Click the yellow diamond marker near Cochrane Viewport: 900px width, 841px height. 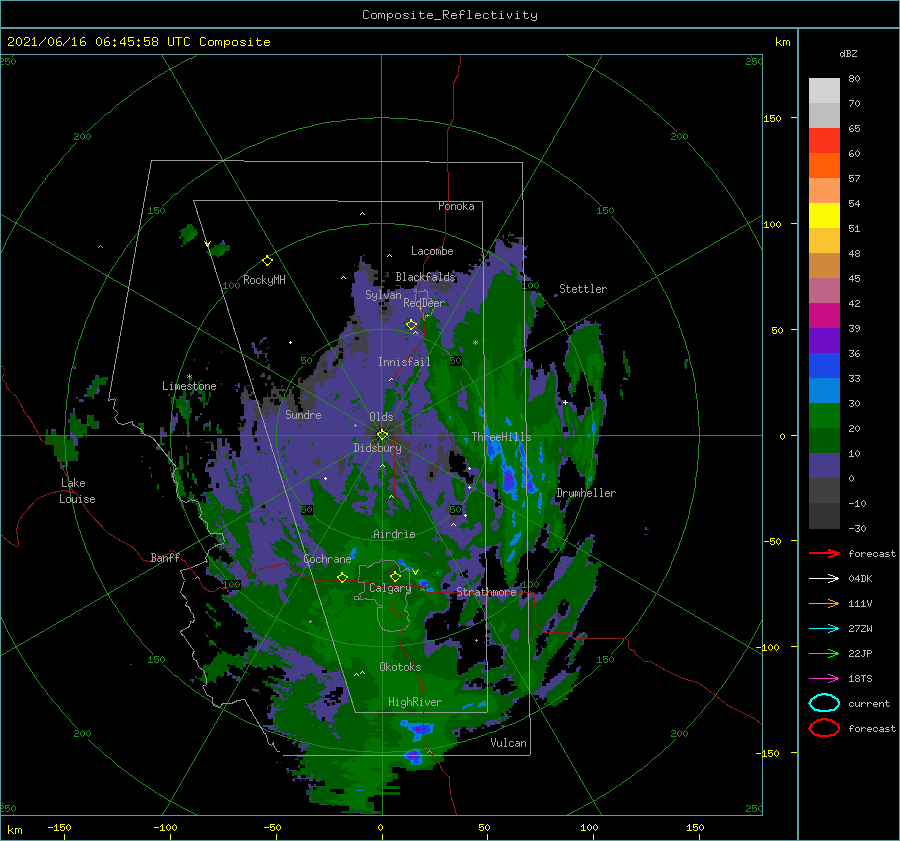(342, 577)
